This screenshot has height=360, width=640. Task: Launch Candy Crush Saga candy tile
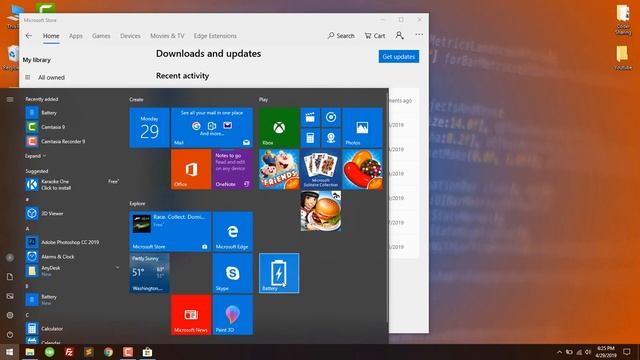point(362,169)
